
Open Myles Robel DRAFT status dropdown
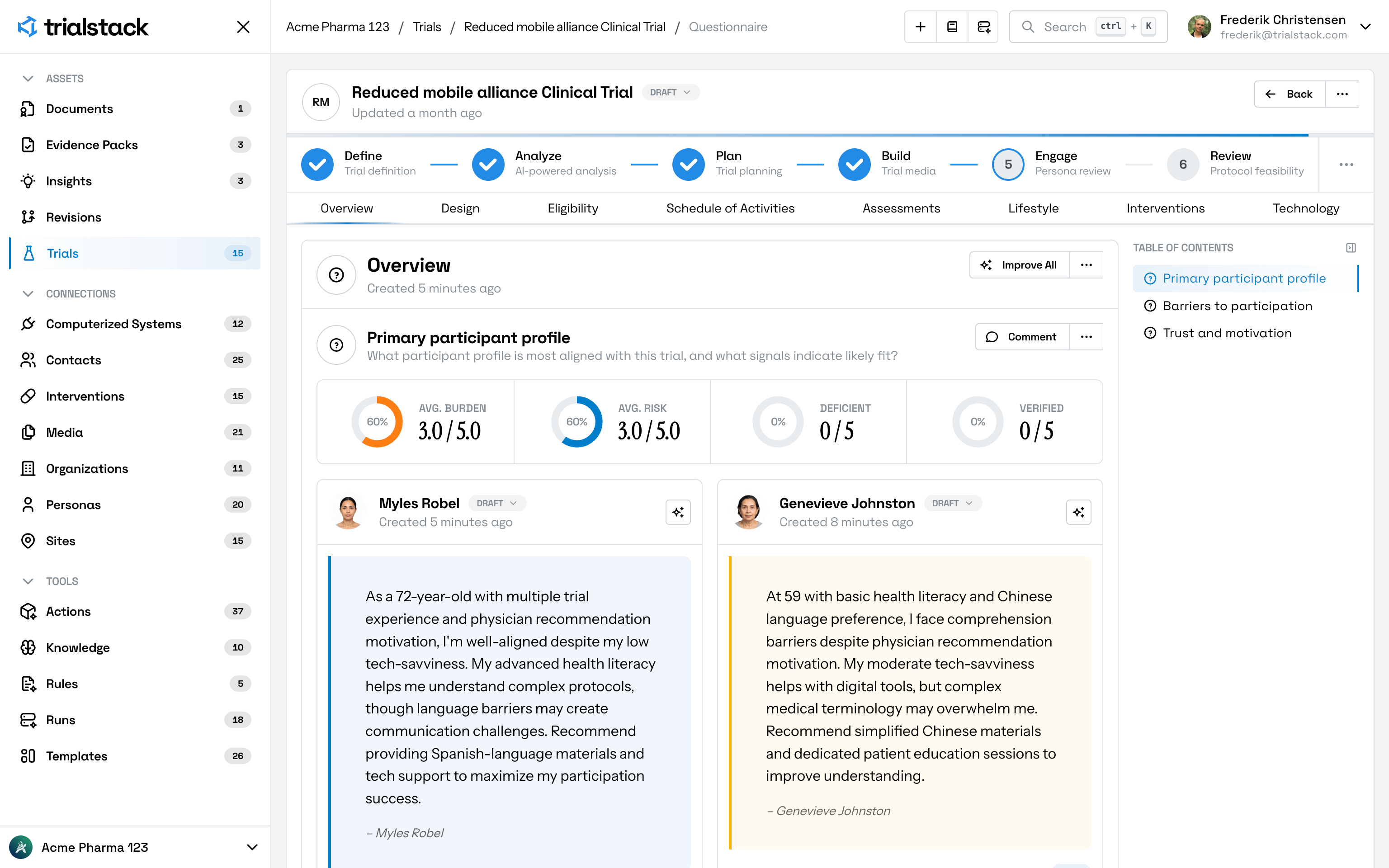click(497, 504)
